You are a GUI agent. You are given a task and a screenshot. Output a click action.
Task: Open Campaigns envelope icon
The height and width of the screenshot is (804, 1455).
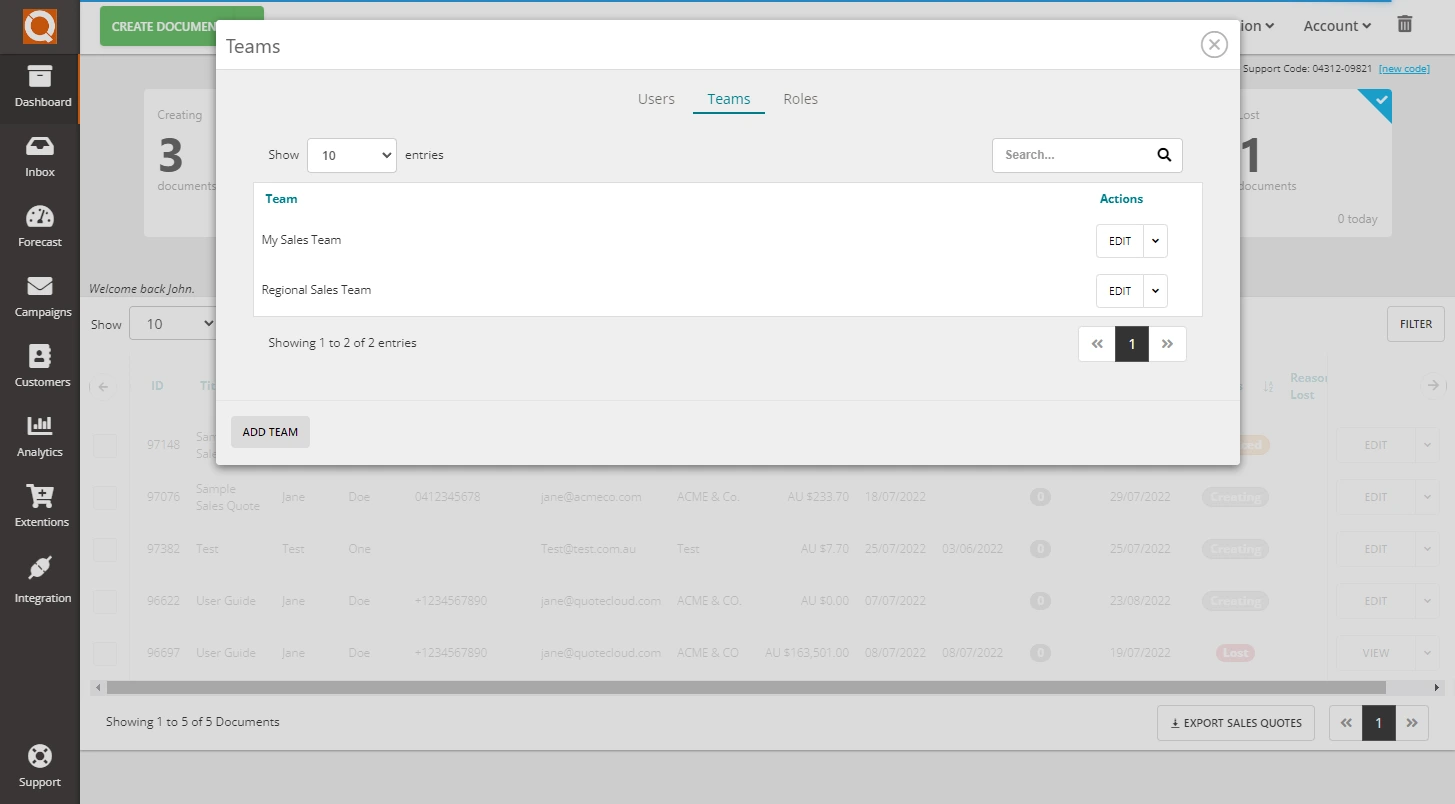tap(40, 288)
